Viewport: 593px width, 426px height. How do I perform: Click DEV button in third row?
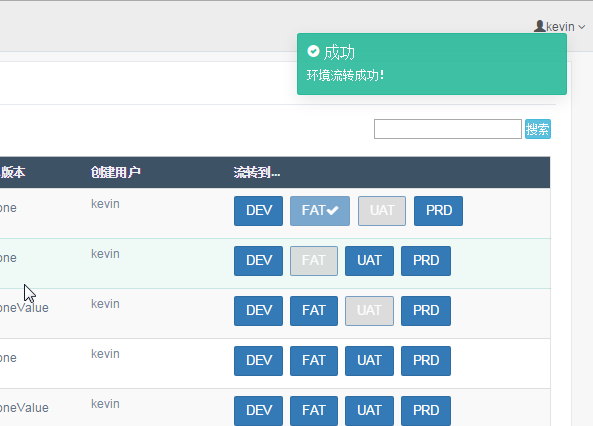(258, 311)
